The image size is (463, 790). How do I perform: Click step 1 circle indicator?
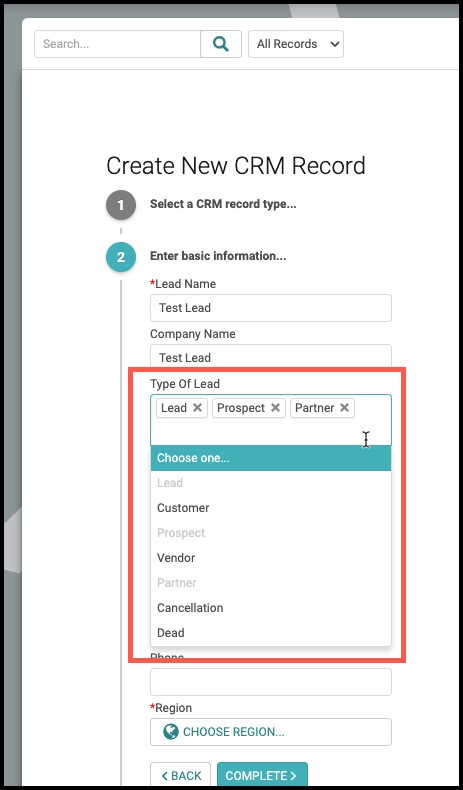click(121, 205)
